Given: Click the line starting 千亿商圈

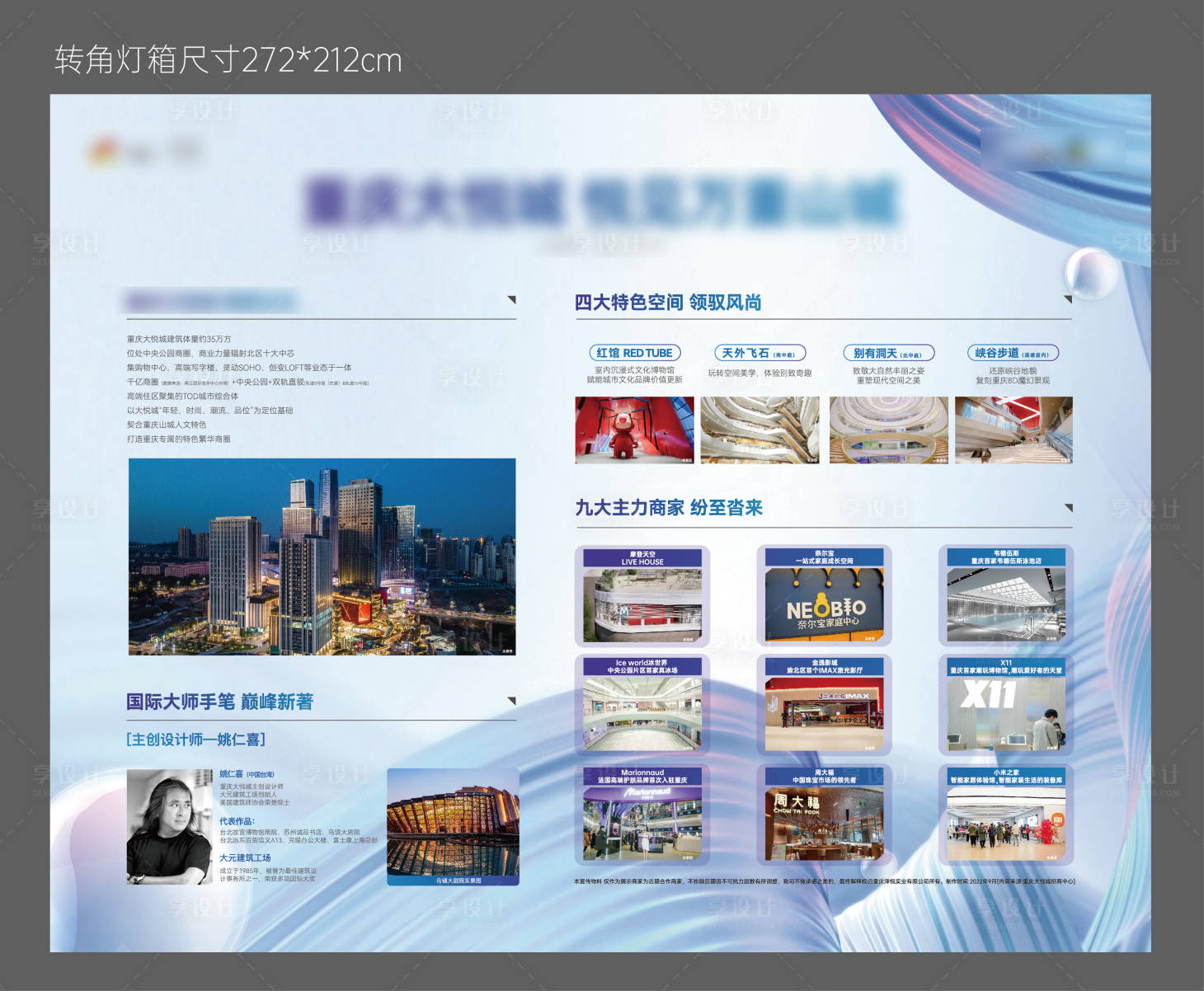Looking at the screenshot, I should pyautogui.click(x=247, y=382).
